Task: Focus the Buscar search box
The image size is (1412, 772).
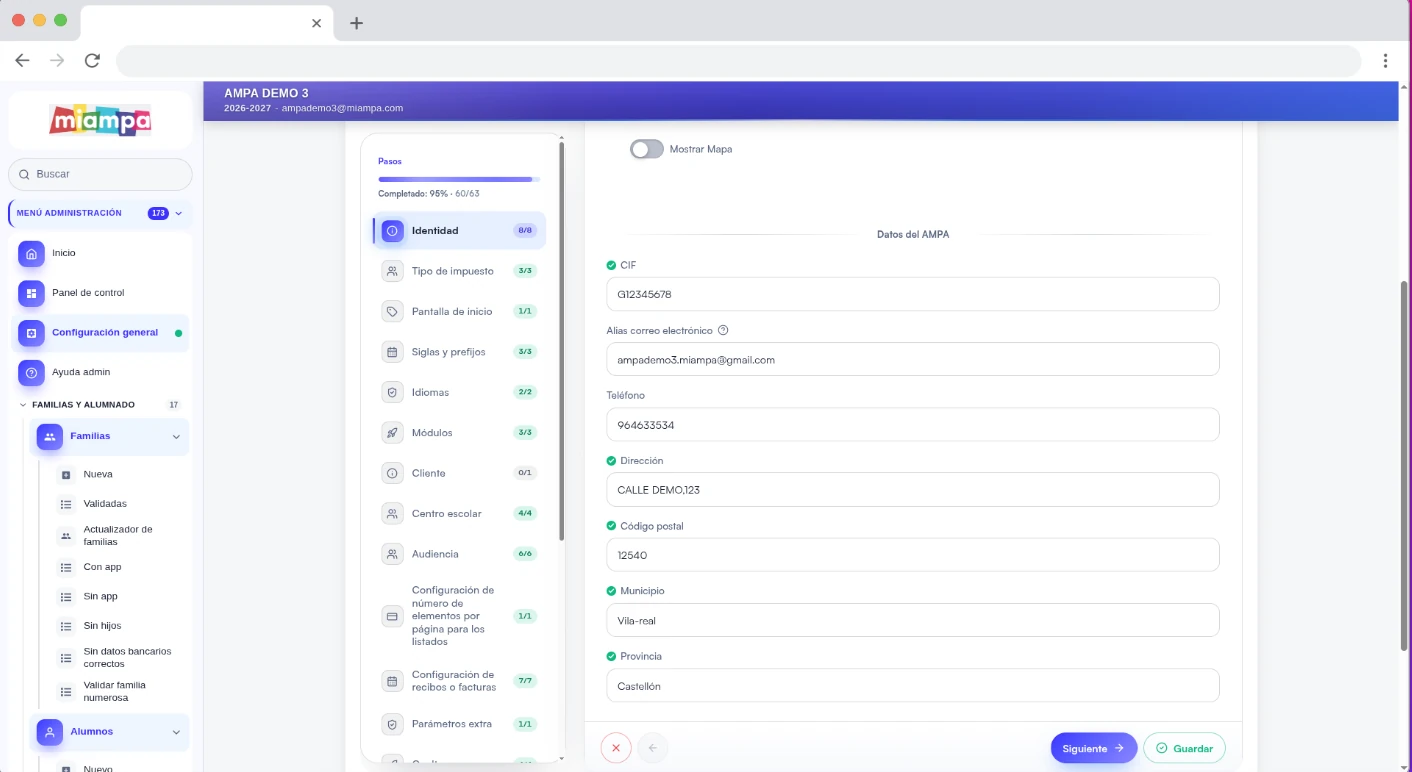Action: click(x=100, y=174)
